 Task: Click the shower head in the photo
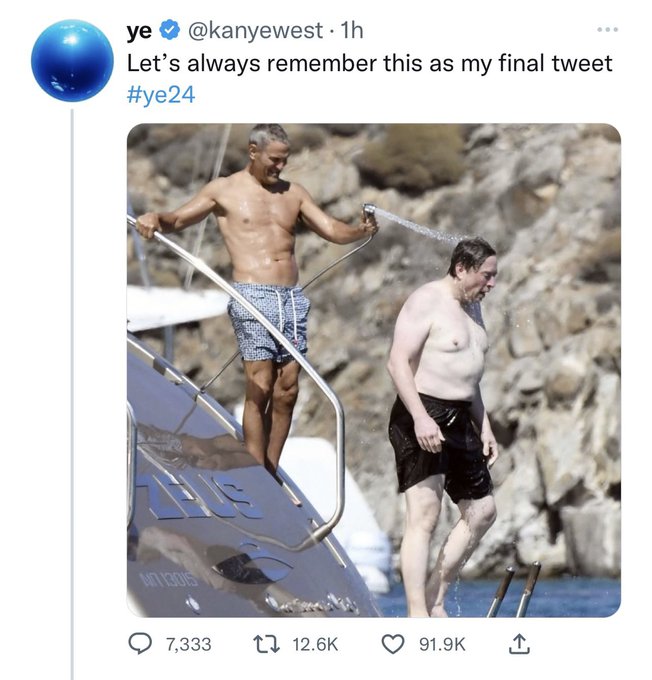click(x=369, y=211)
